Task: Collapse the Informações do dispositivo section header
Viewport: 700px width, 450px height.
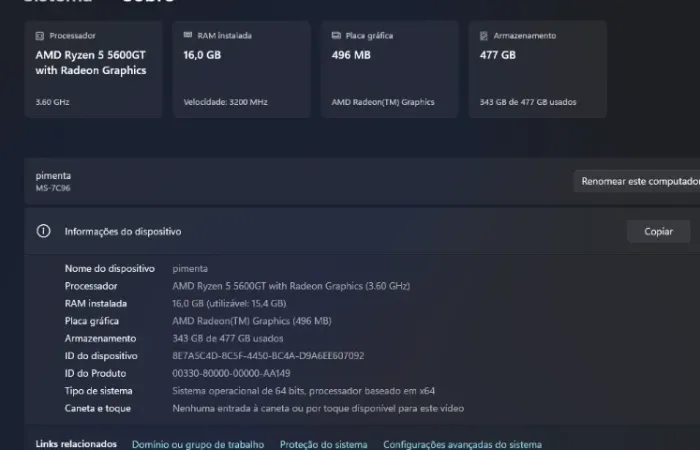Action: point(362,231)
